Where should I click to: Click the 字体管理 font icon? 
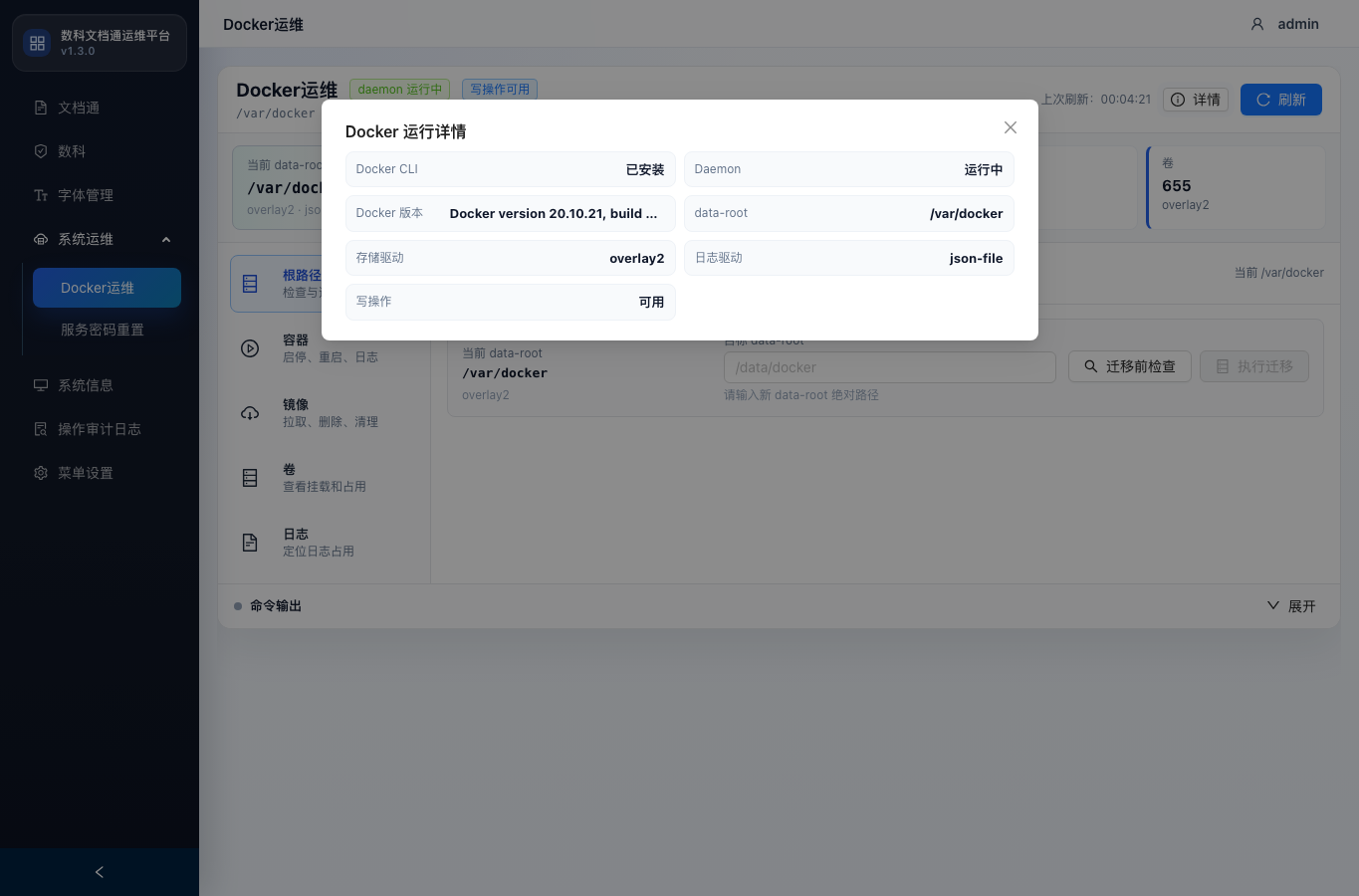coord(41,195)
